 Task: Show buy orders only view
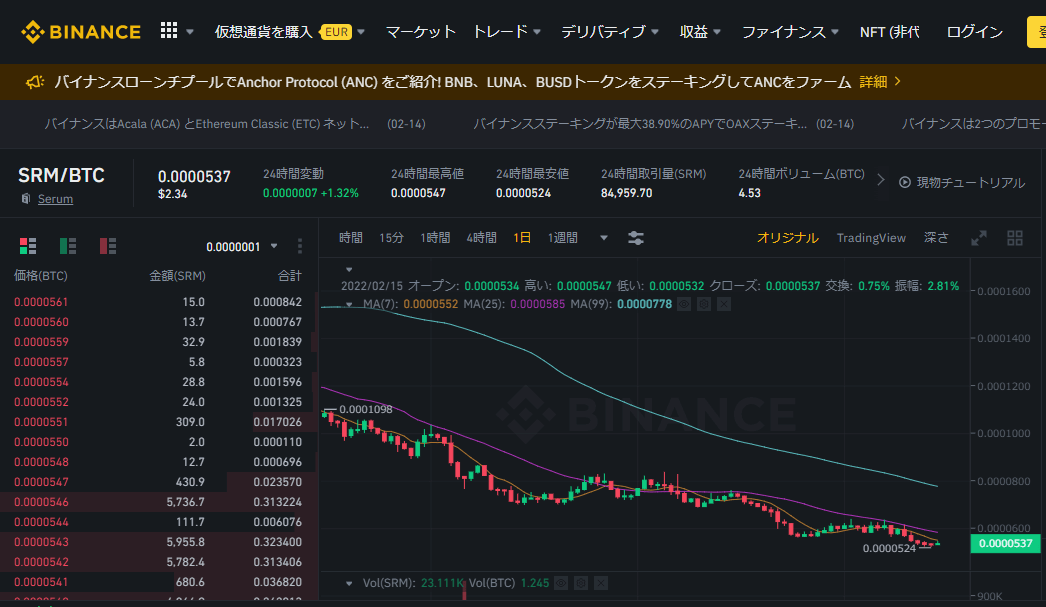(x=68, y=246)
